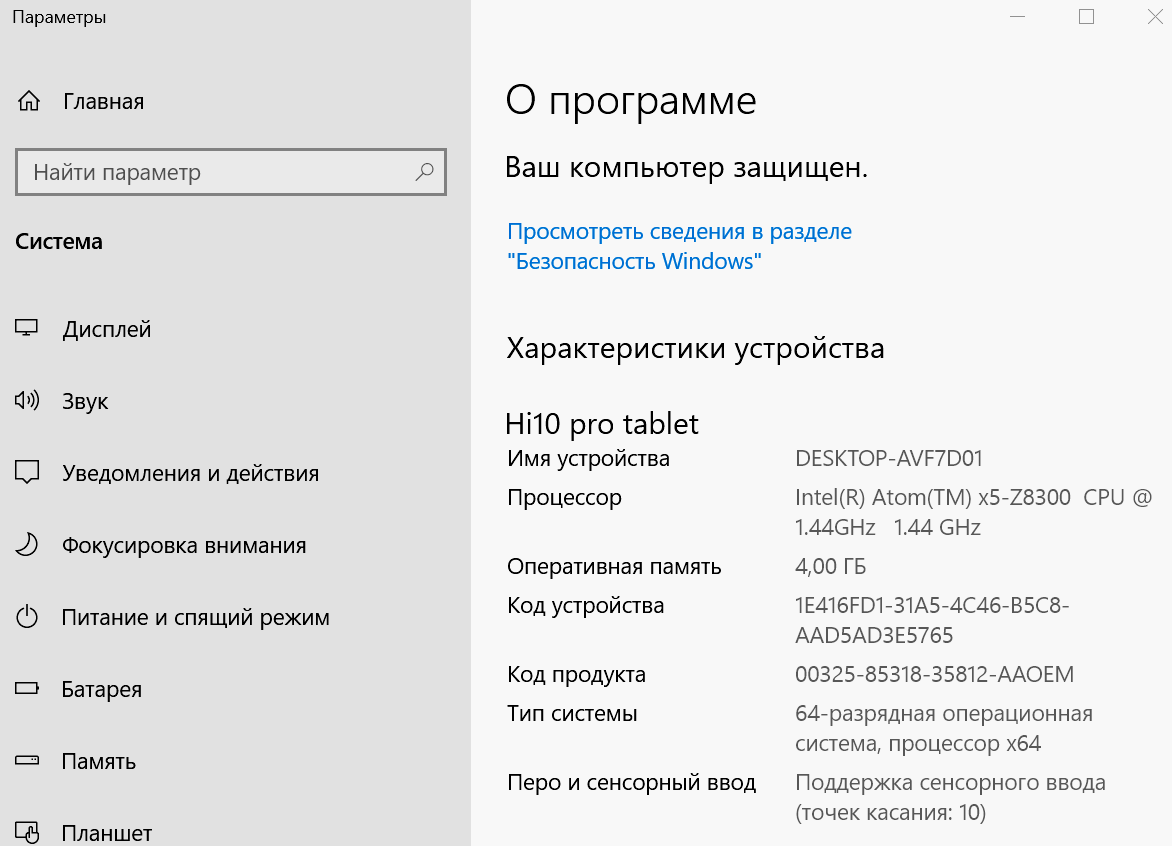1172x846 pixels.
Task: Go to Главная settings home
Action: (103, 101)
